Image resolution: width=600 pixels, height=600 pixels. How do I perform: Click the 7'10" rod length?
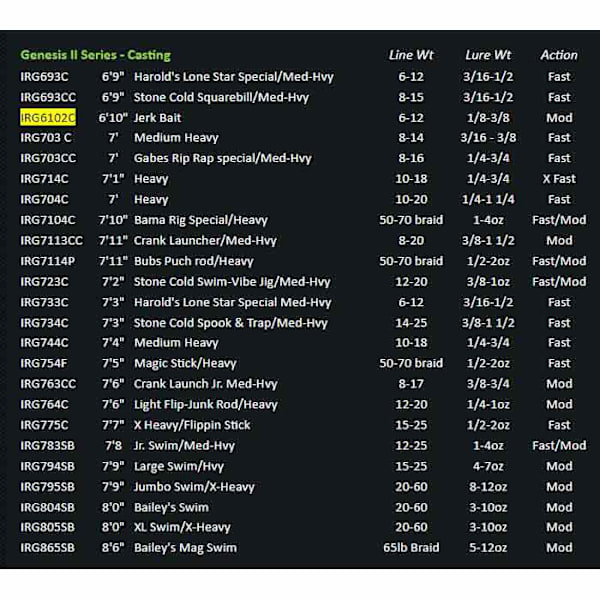click(x=113, y=220)
